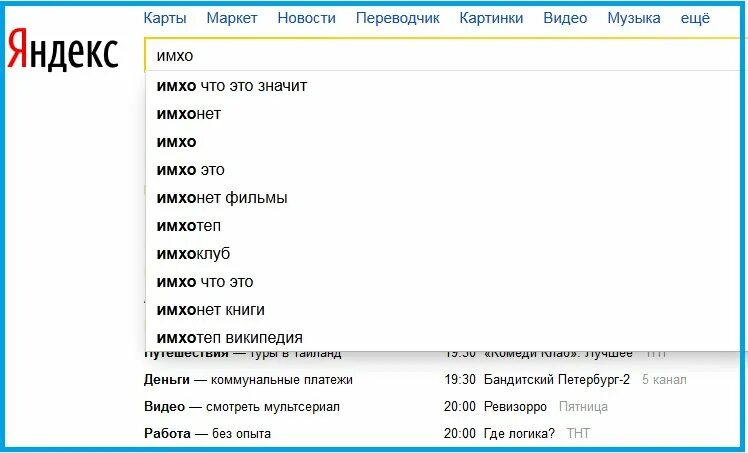
Task: Click the Пятница channel label
Action: [x=583, y=407]
